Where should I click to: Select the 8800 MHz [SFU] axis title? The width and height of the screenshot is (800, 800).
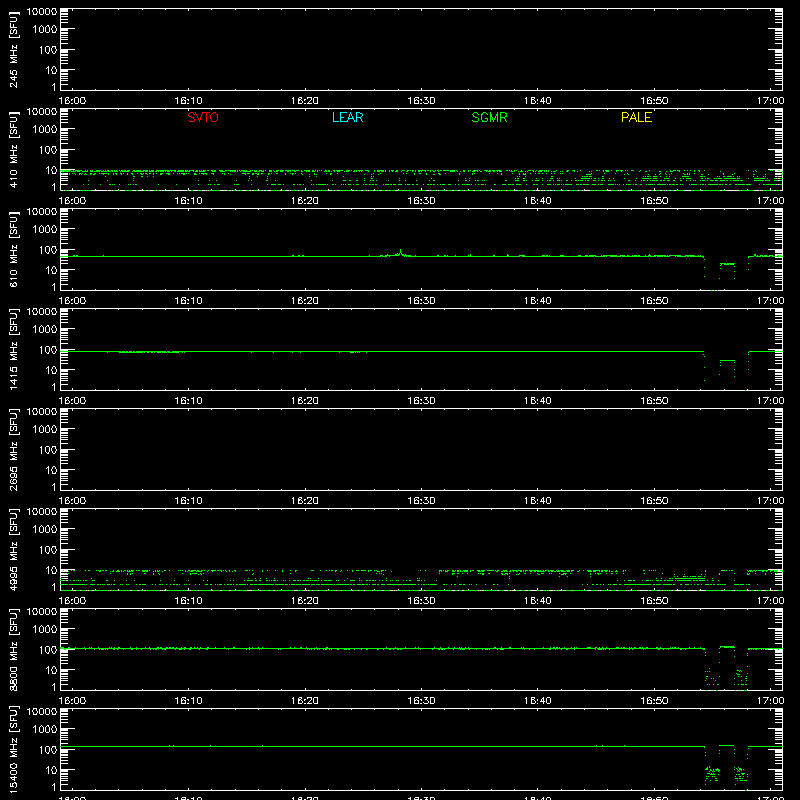tap(13, 649)
